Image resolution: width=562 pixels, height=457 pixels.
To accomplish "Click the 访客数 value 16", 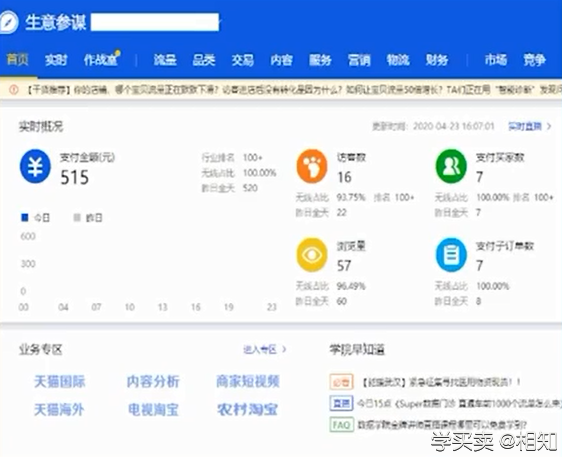I will click(x=344, y=177).
